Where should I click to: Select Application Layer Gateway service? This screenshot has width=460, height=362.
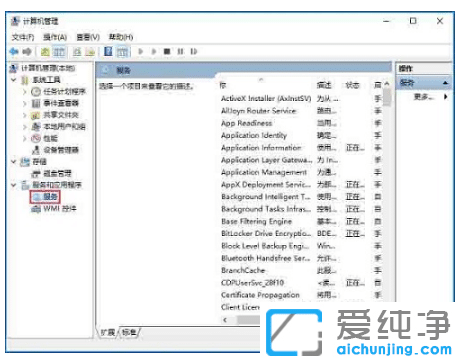click(x=267, y=160)
